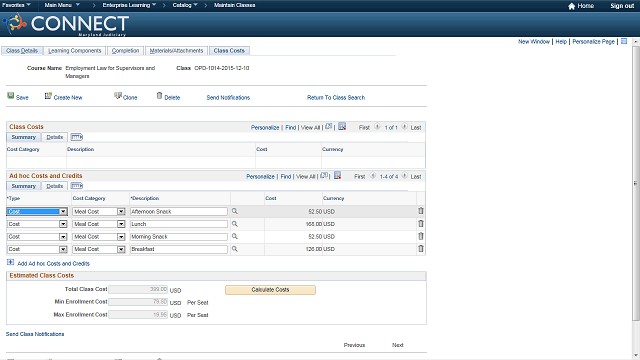Viewport: 640px width, 360px height.
Task: Click the Create New icon
Action: [48, 96]
